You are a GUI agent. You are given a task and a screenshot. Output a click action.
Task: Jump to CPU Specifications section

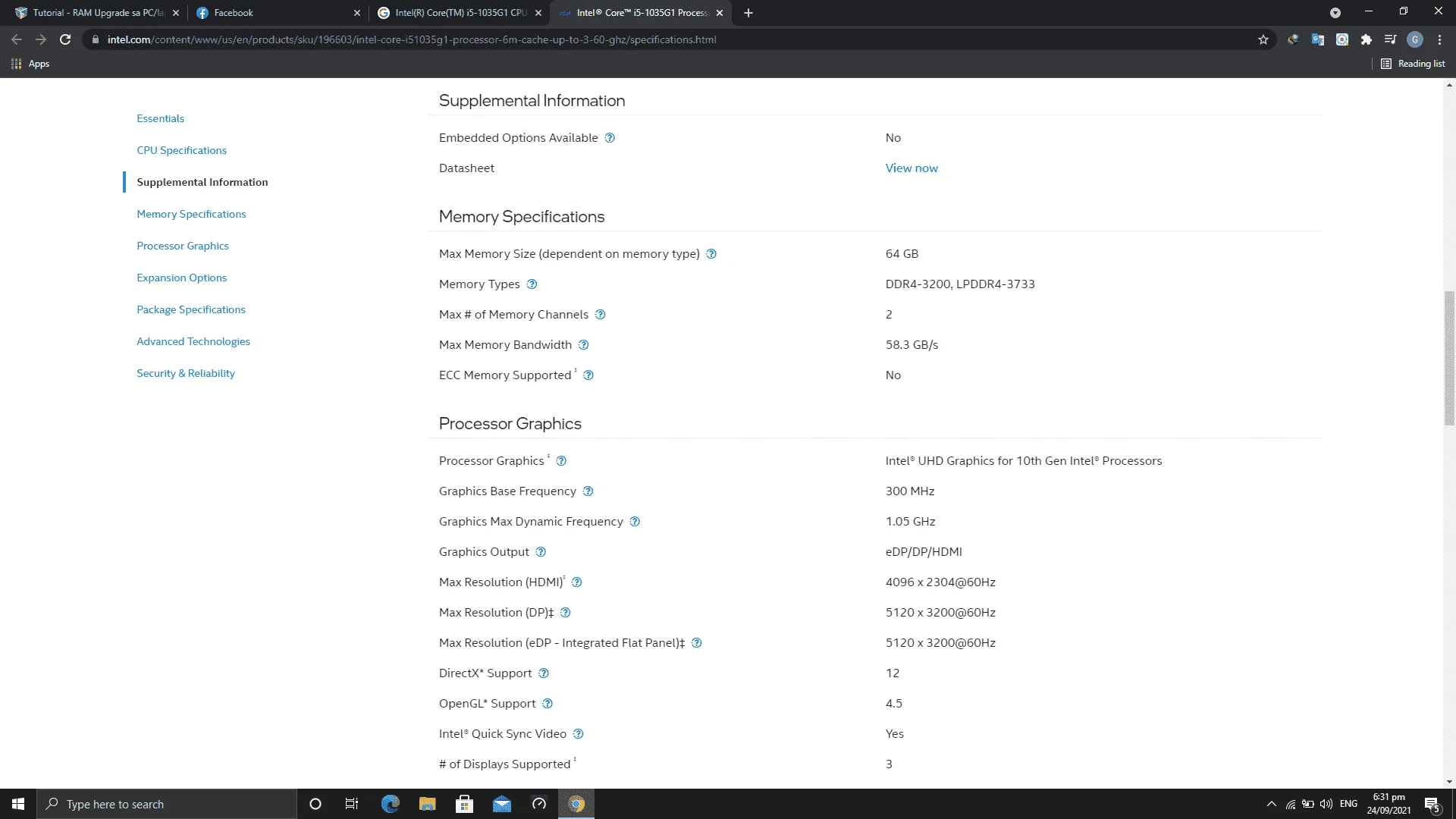tap(182, 150)
